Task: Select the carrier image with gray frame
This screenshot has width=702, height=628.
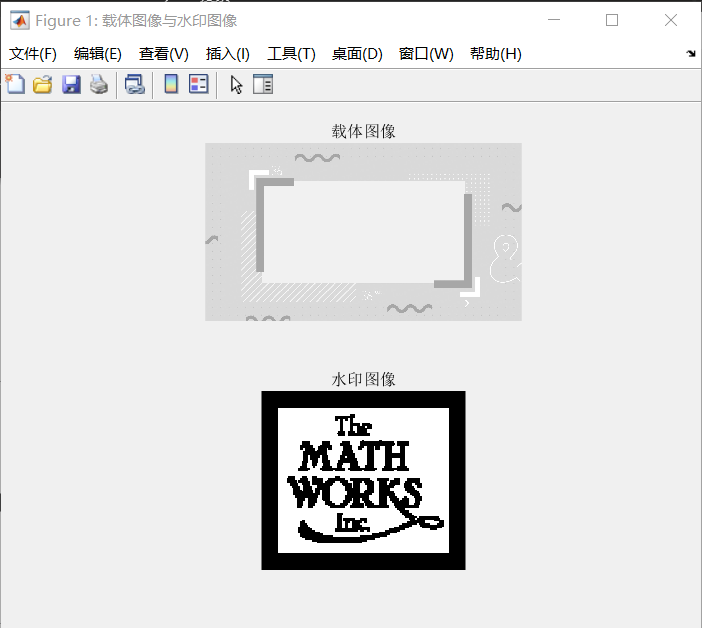Action: coord(363,232)
